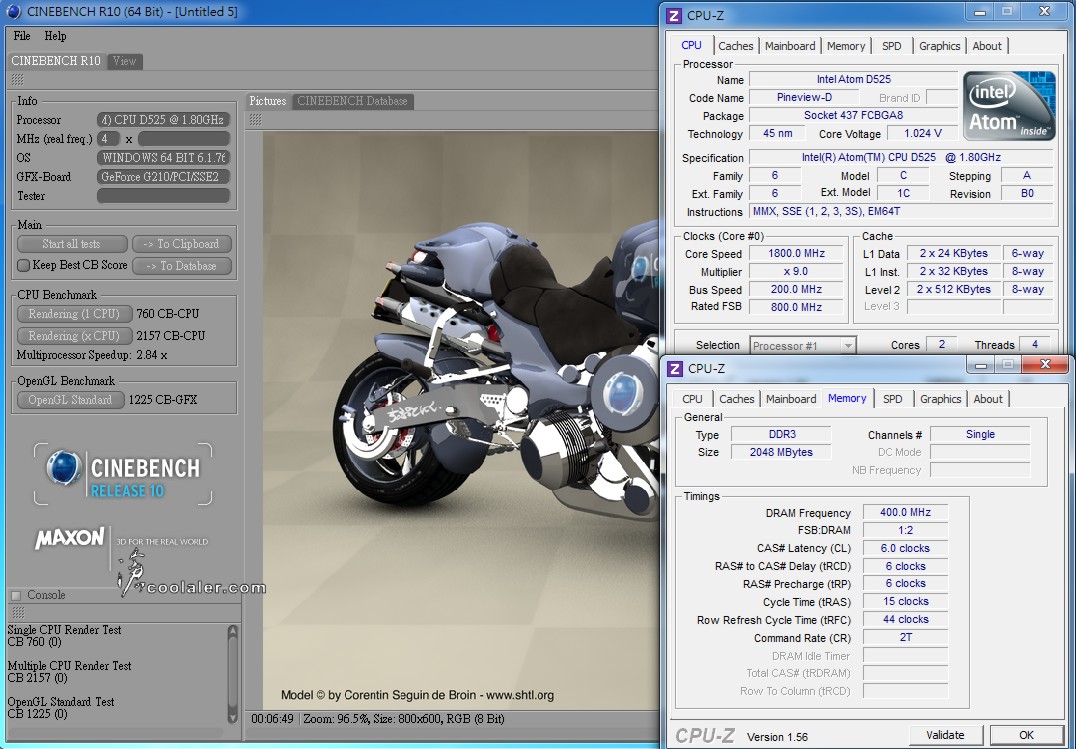Click the Core Speed 1800.0 MHz value

(796, 253)
